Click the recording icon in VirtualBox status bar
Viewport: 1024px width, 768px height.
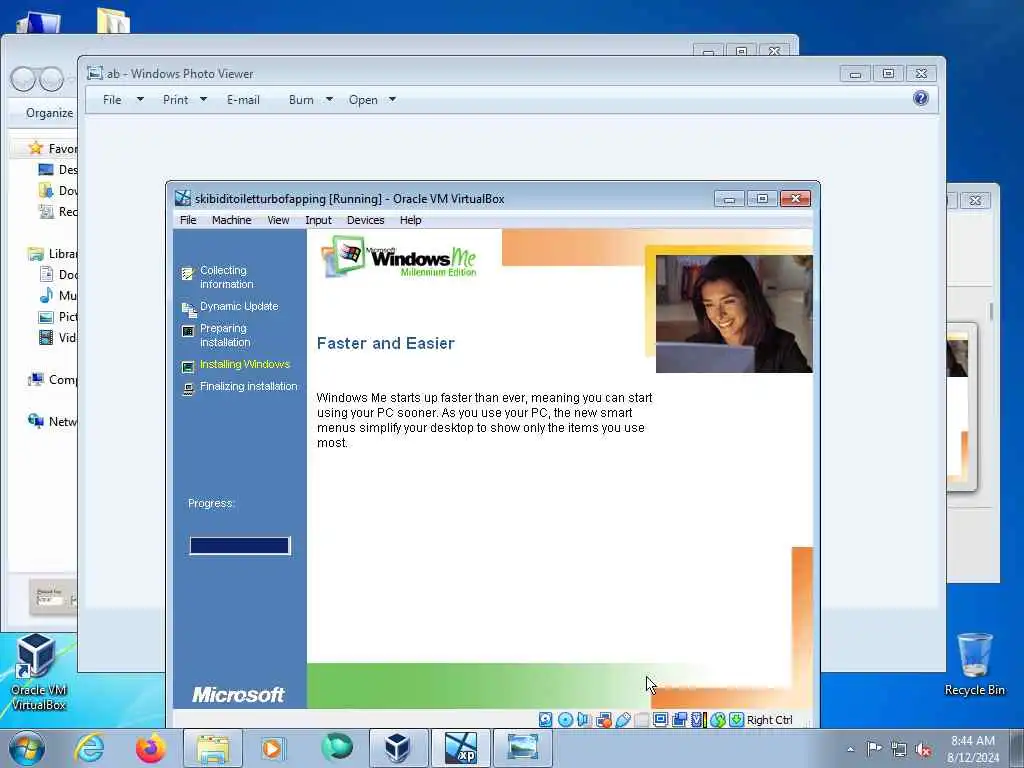tap(679, 720)
